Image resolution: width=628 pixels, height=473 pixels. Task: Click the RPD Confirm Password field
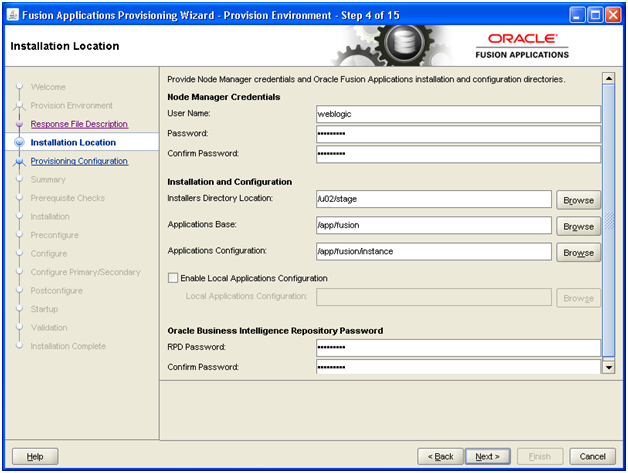(458, 367)
